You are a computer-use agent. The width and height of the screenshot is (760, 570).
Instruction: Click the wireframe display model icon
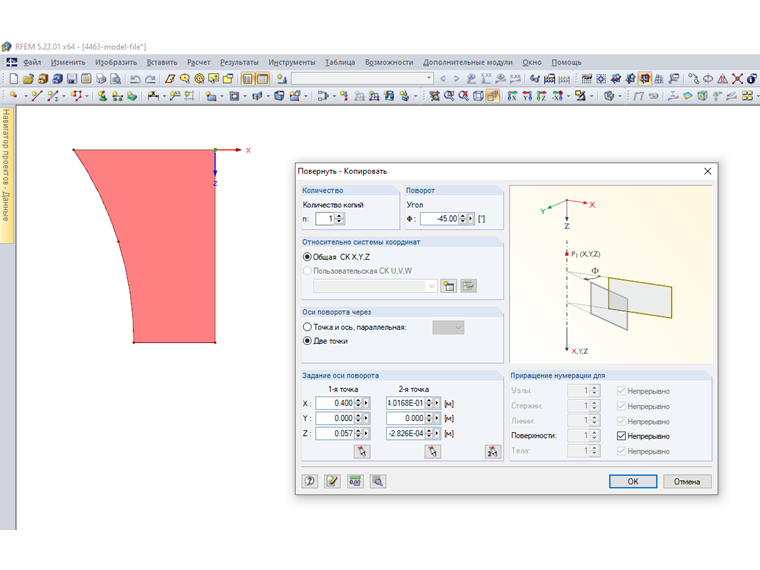coord(478,95)
